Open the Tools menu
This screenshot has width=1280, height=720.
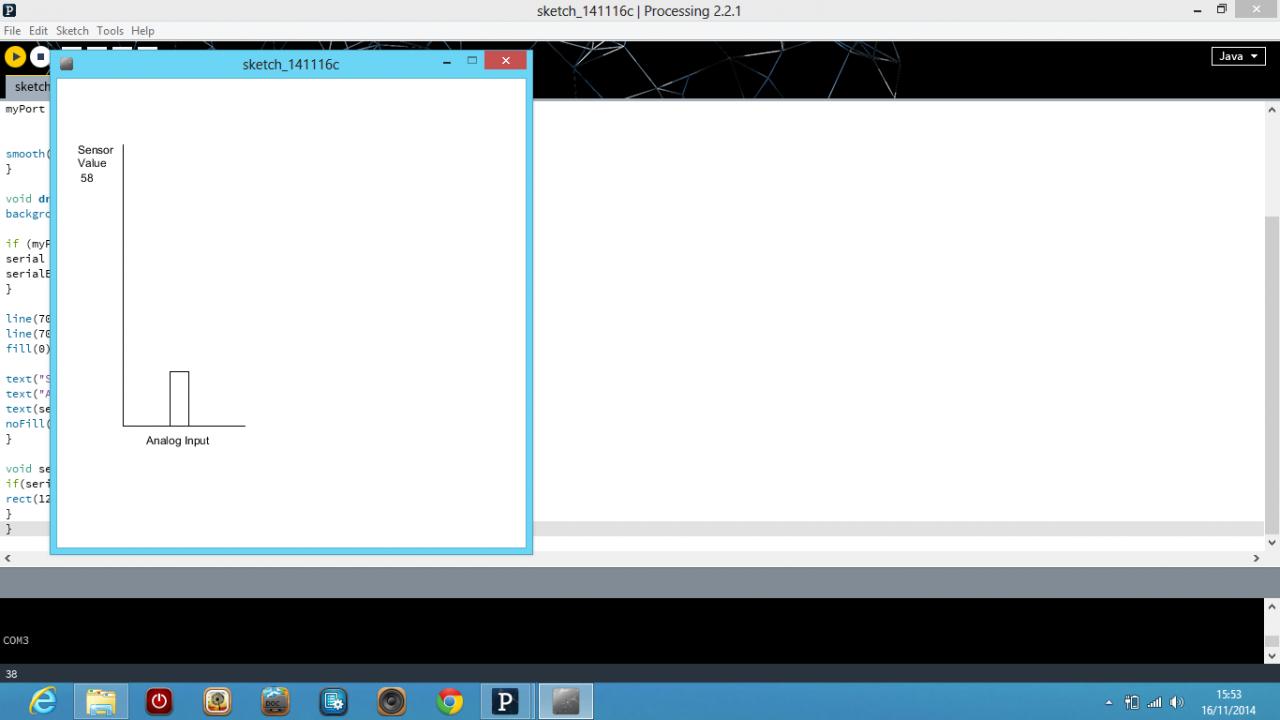(x=110, y=31)
